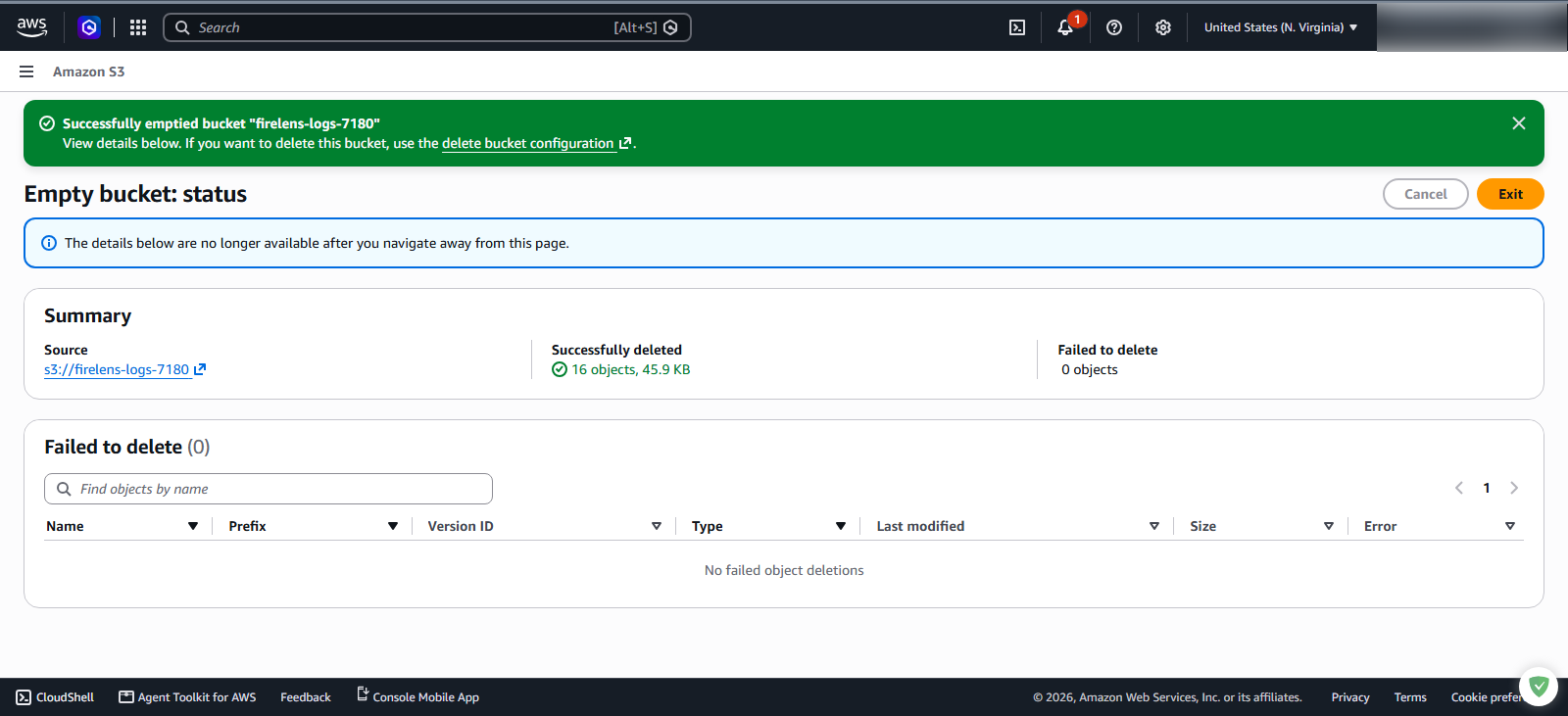Expand the United States (N. Virginia) region selector
The width and height of the screenshot is (1568, 716).
coord(1281,27)
